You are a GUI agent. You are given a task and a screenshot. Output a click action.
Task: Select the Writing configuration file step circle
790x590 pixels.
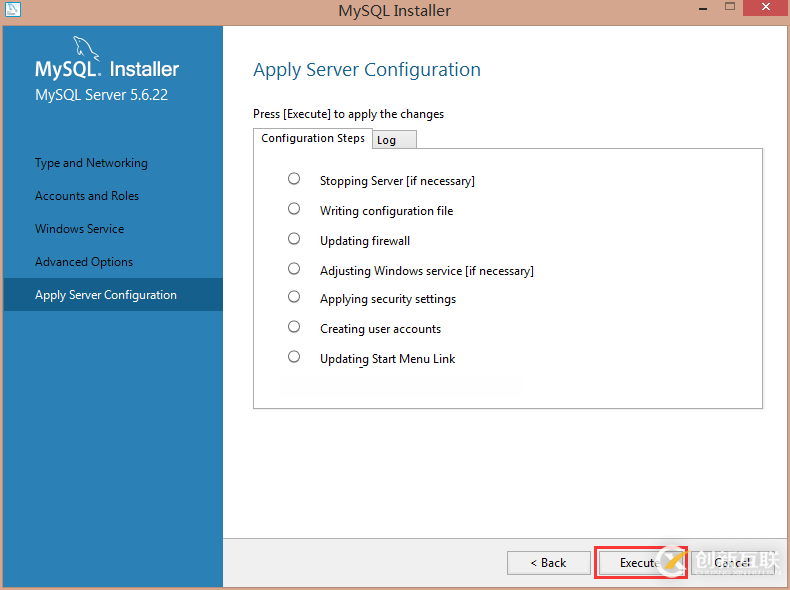coord(294,209)
